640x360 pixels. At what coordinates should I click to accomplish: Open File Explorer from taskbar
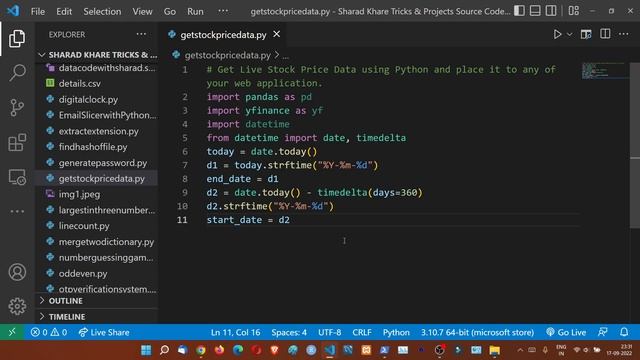click(495, 350)
